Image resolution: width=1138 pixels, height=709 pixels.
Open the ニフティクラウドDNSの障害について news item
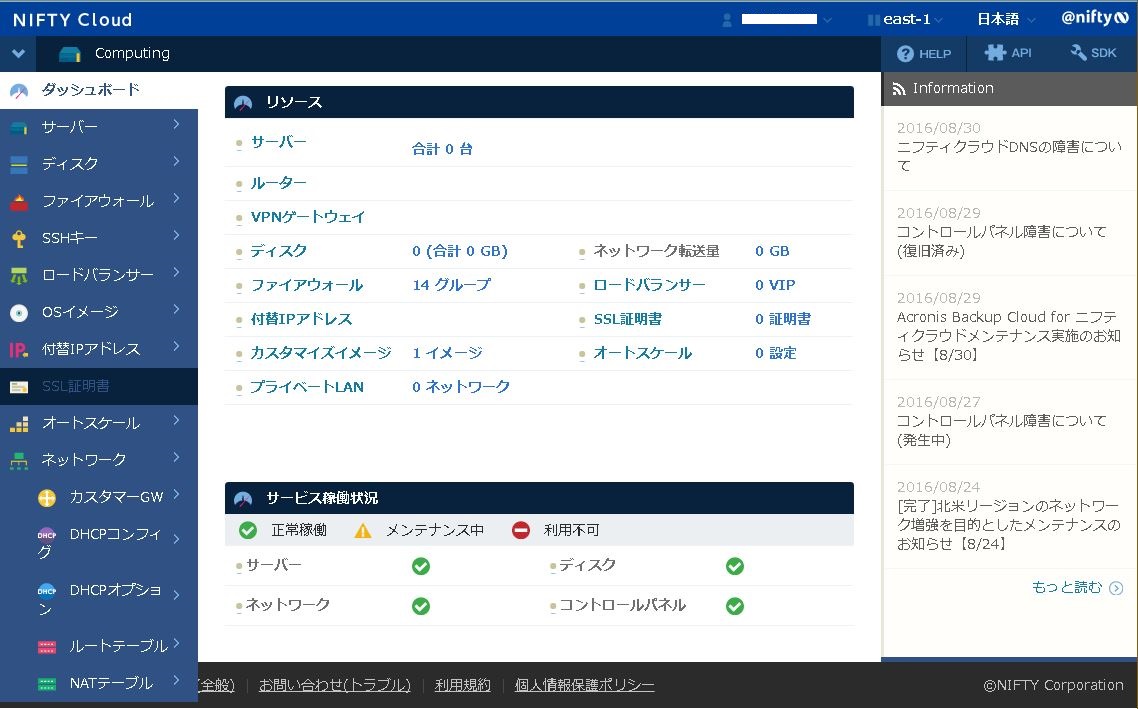1008,156
